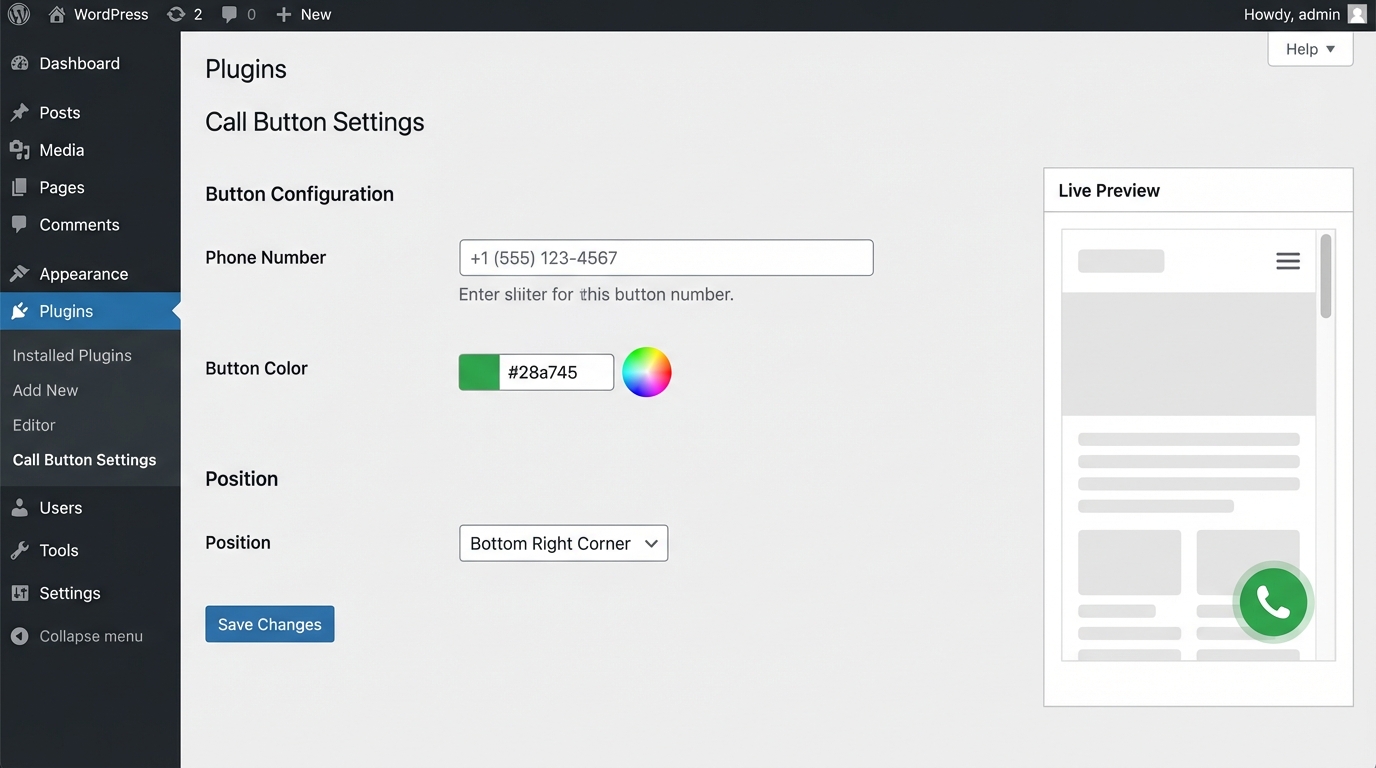Click the Phone Number input field
Image resolution: width=1376 pixels, height=768 pixels.
[x=665, y=257]
